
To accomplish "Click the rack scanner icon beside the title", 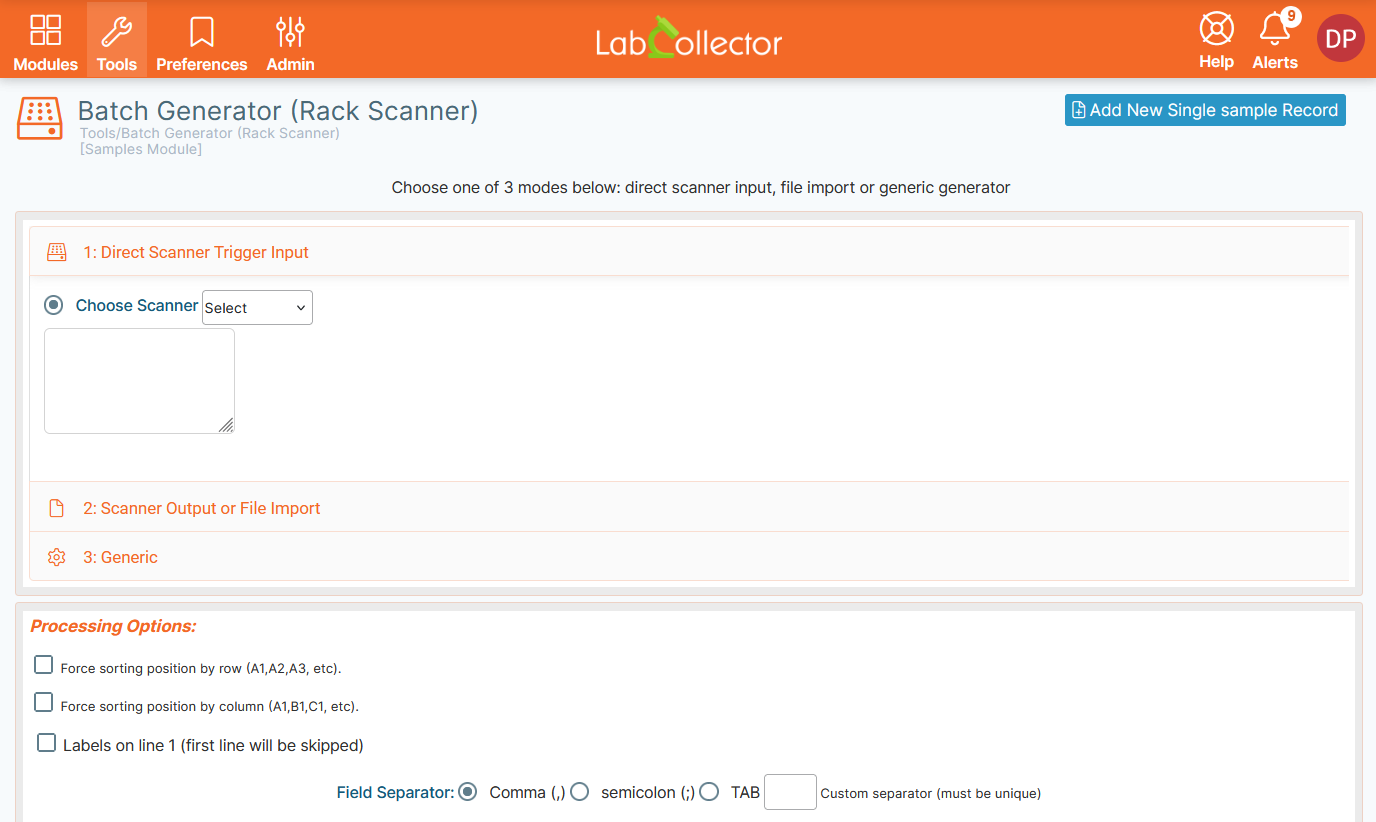I will point(40,119).
